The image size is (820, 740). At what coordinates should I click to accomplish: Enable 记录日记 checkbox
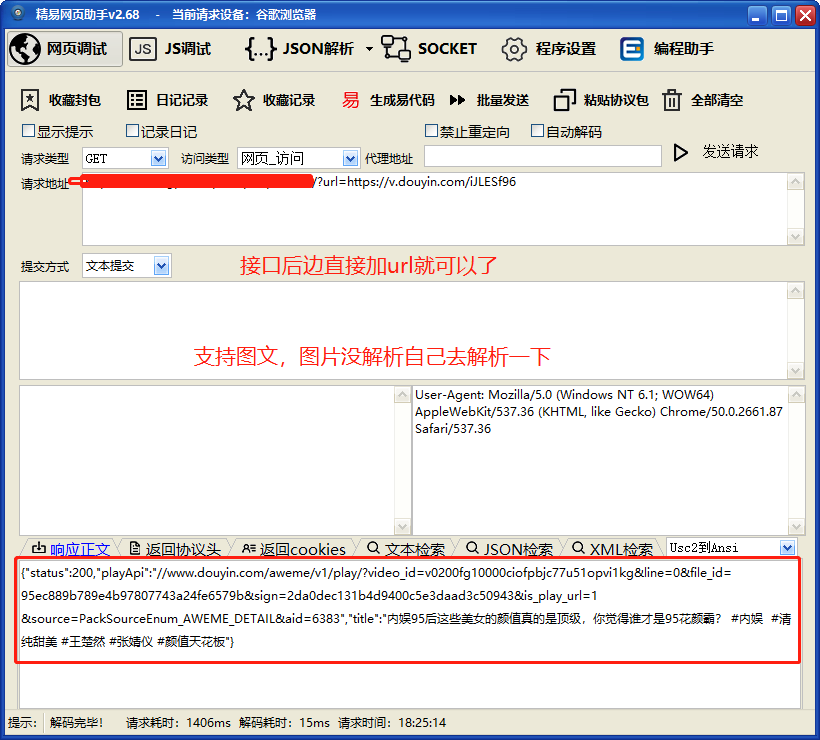132,131
